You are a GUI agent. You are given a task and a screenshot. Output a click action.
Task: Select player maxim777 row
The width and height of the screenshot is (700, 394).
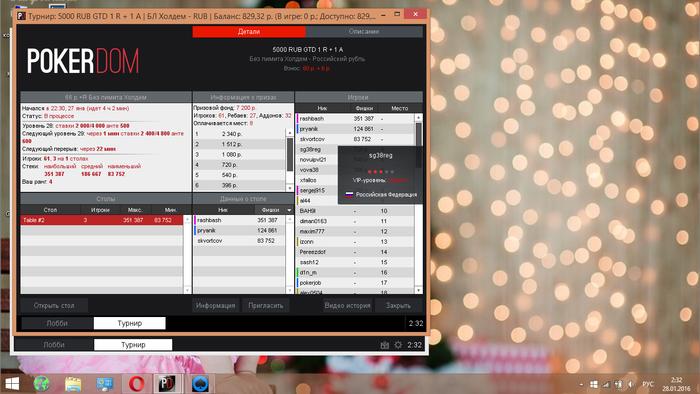(355, 232)
